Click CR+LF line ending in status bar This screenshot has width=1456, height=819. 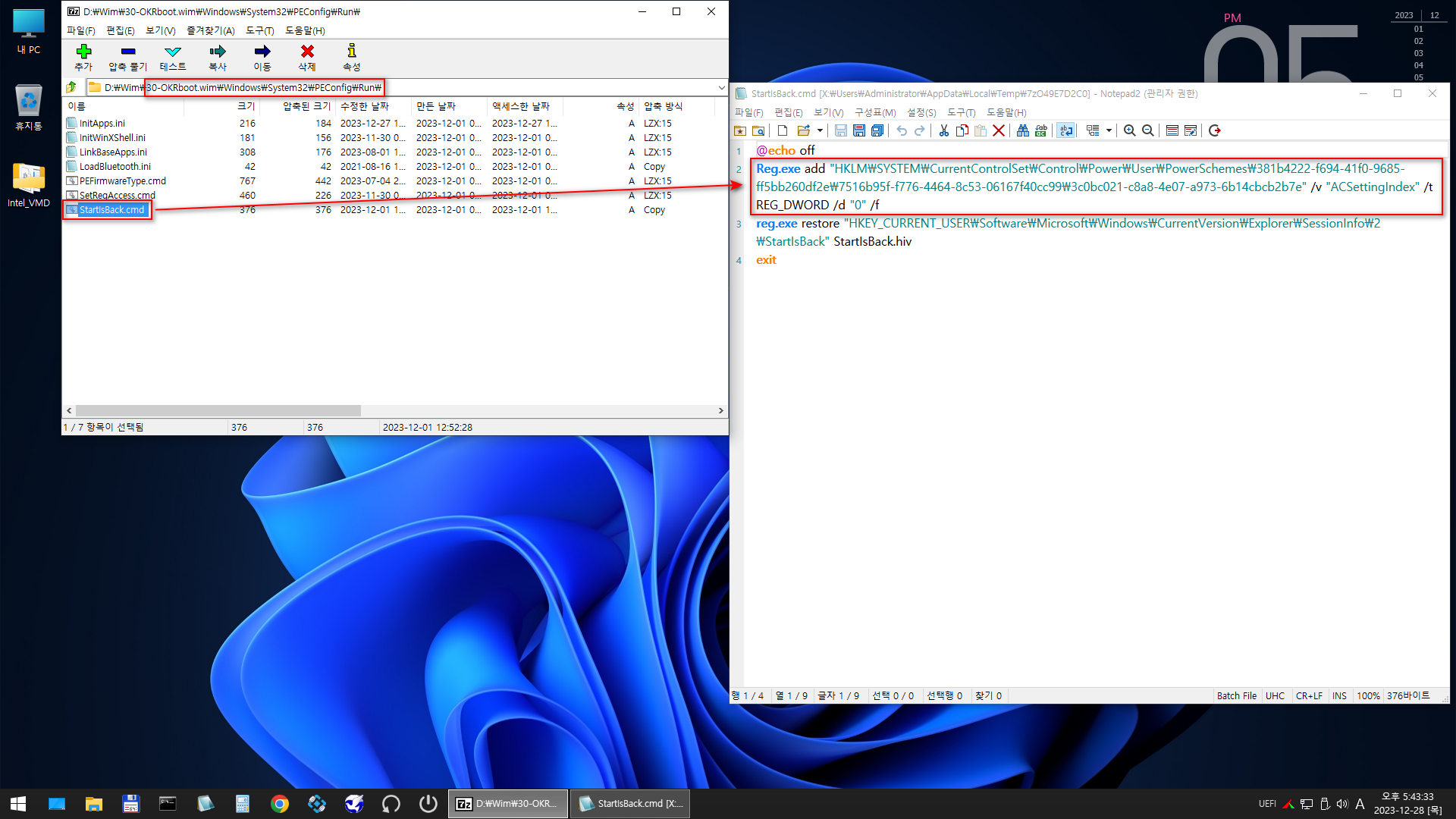(x=1309, y=695)
